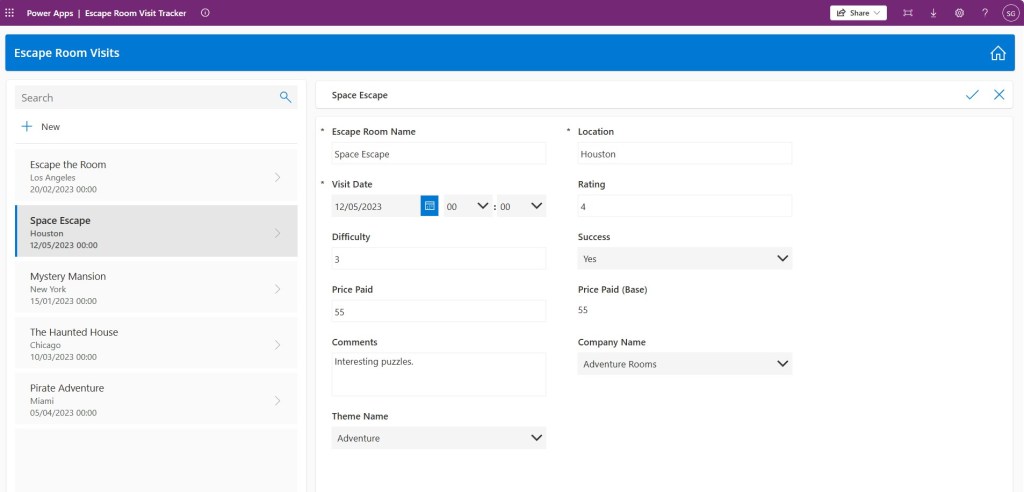Click into the Comments text box
The width and height of the screenshot is (1024, 492).
(x=438, y=374)
